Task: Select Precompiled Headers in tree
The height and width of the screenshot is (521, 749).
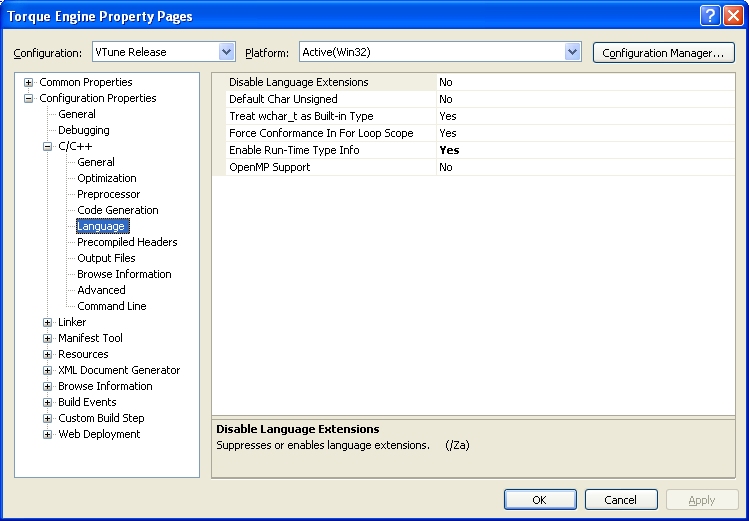Action: pyautogui.click(x=127, y=242)
